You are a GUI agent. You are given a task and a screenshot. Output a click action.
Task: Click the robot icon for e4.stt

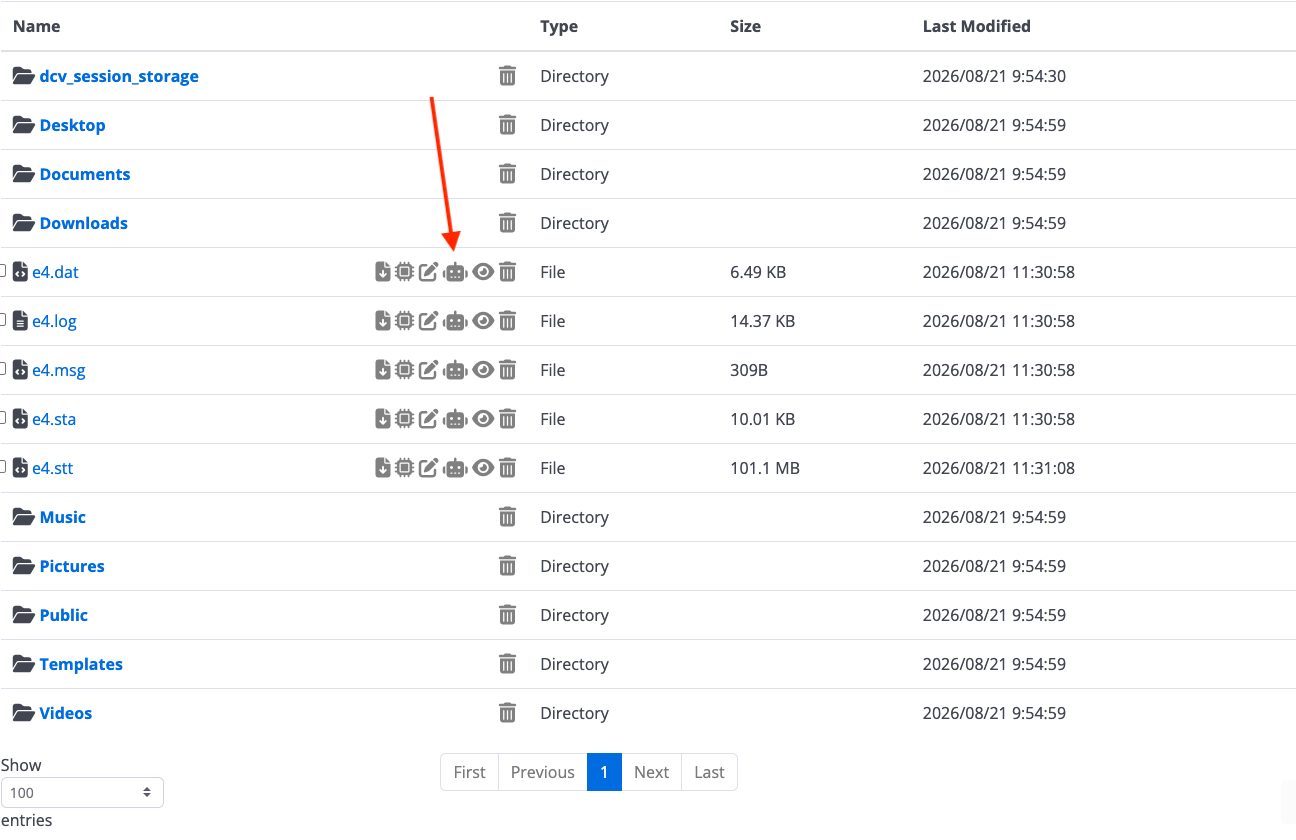click(455, 468)
